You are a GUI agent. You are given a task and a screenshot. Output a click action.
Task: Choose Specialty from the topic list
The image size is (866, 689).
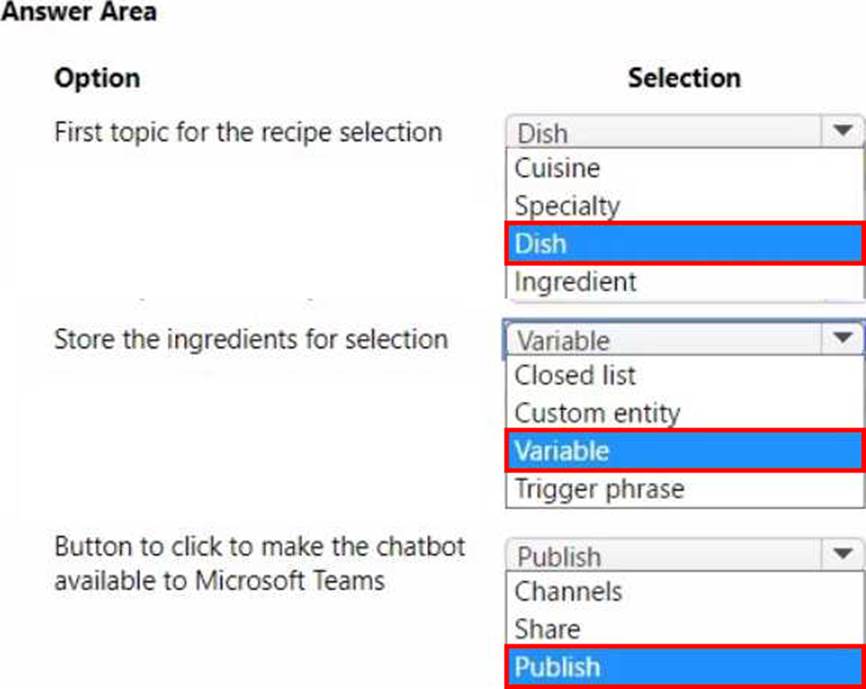(567, 206)
